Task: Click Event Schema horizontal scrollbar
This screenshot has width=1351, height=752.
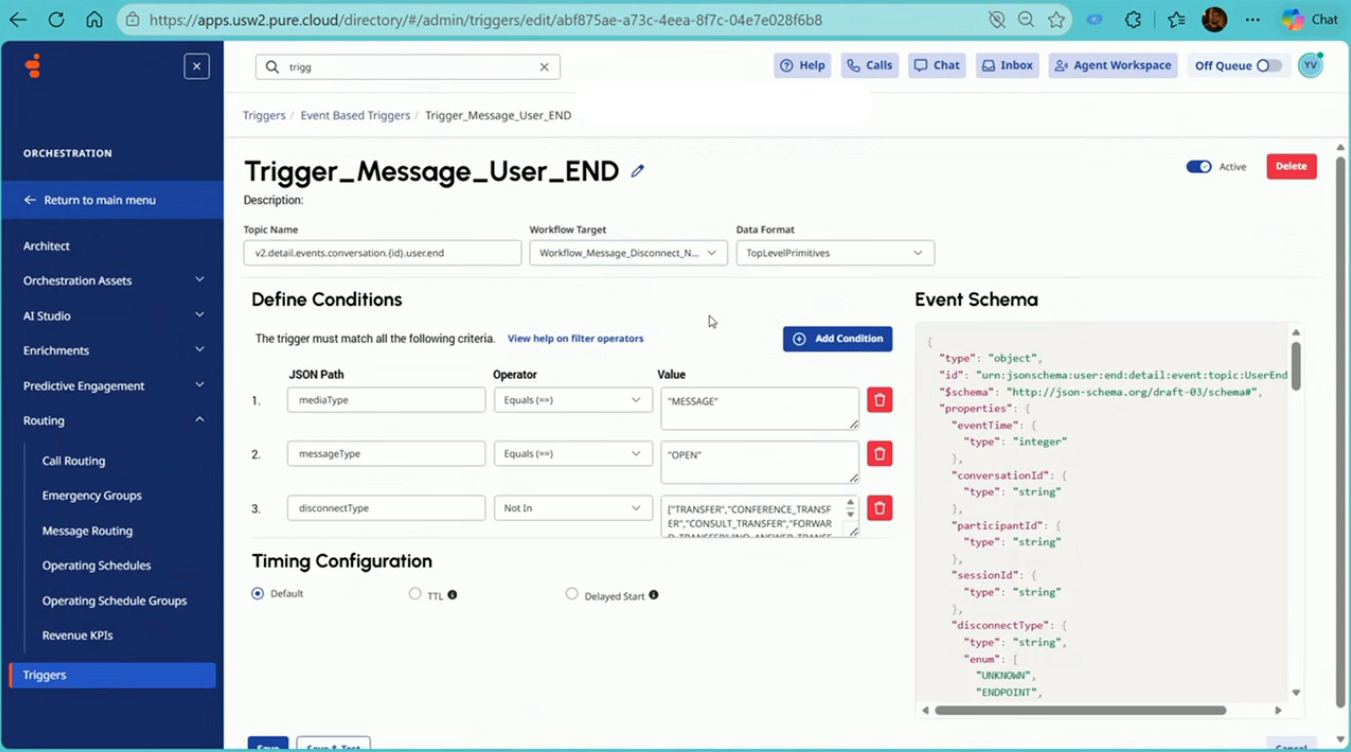Action: pos(1081,710)
